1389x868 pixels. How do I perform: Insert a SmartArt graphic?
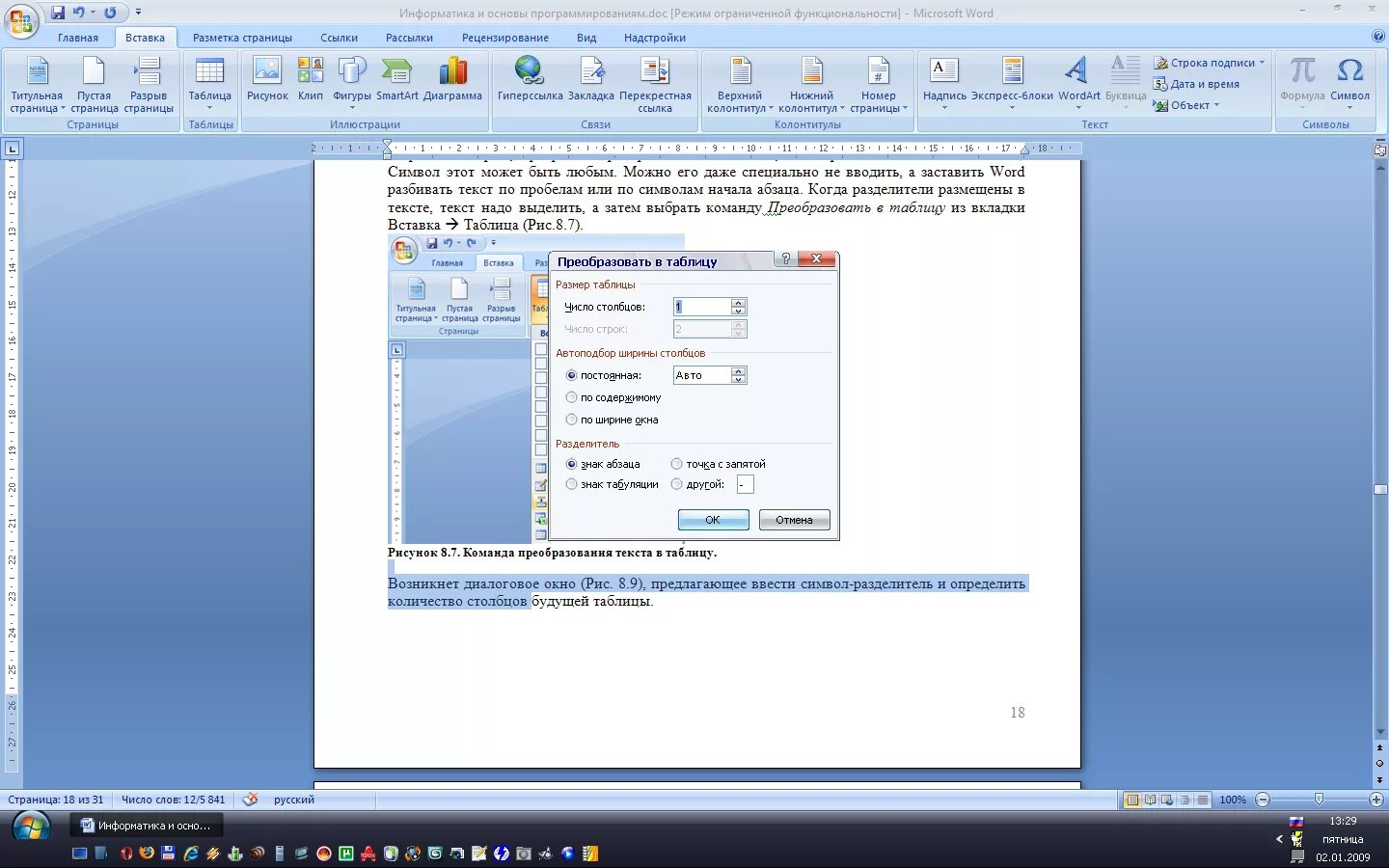tap(396, 79)
